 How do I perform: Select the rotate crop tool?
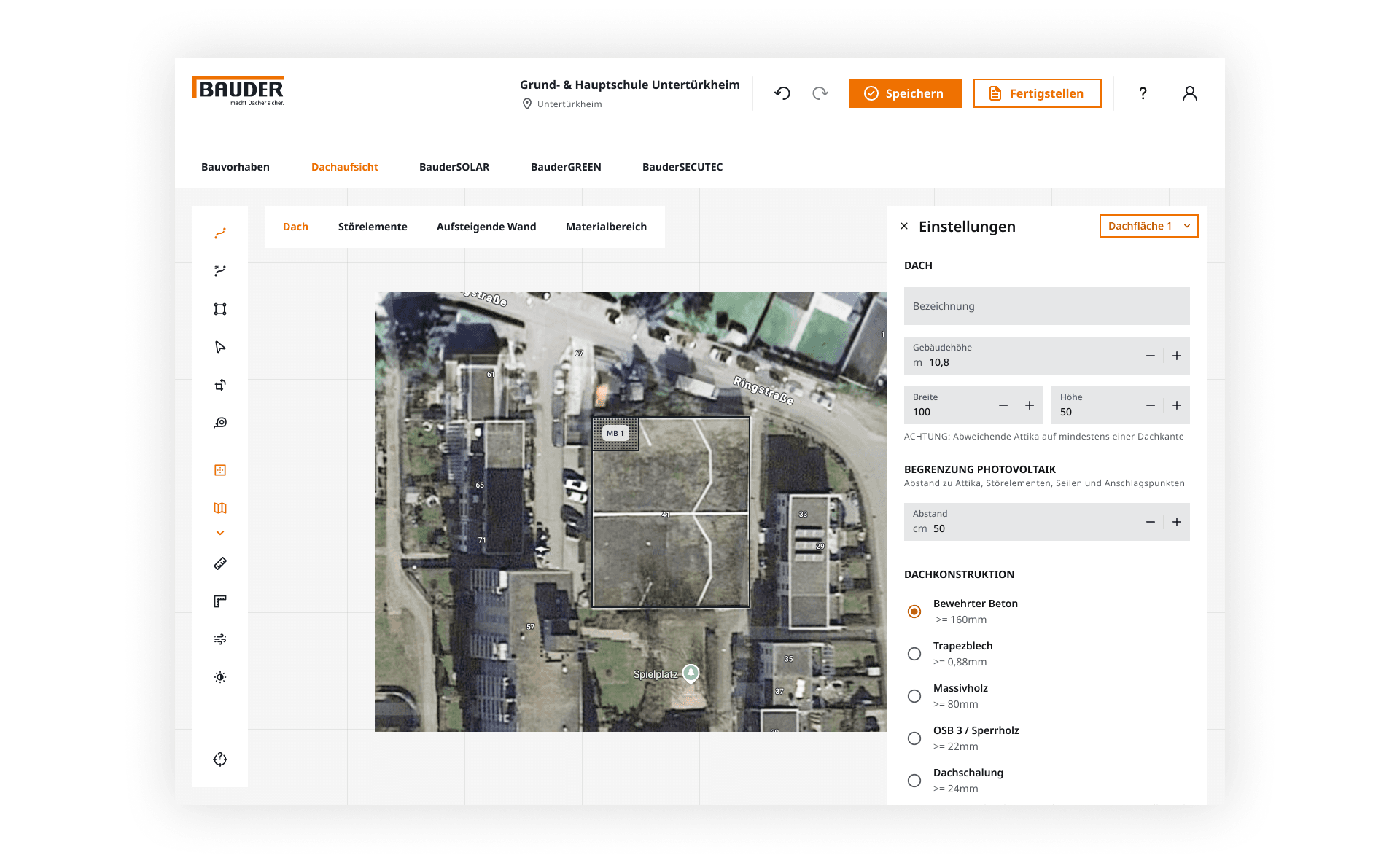220,385
